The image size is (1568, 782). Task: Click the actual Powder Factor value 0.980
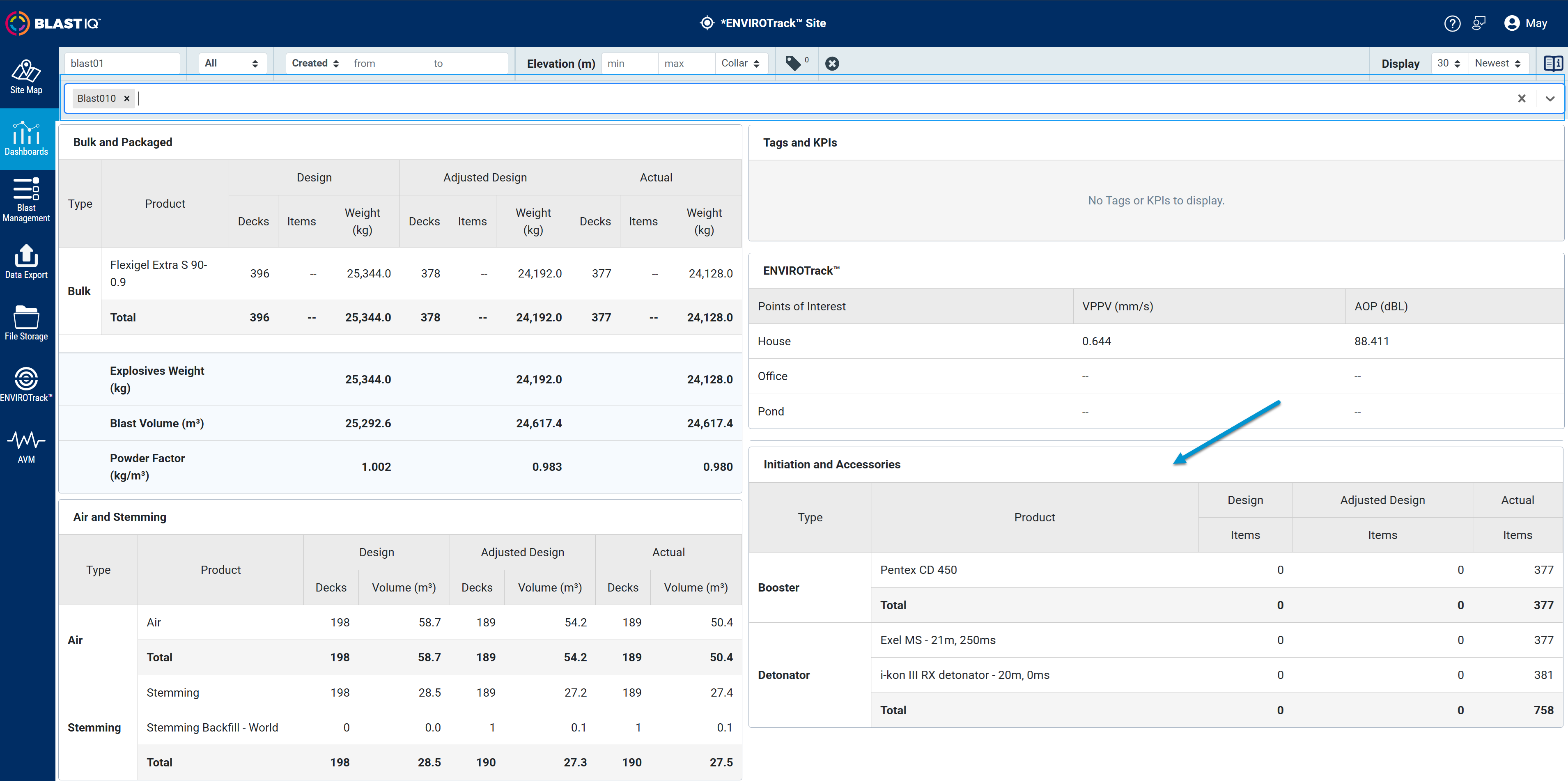[x=718, y=467]
